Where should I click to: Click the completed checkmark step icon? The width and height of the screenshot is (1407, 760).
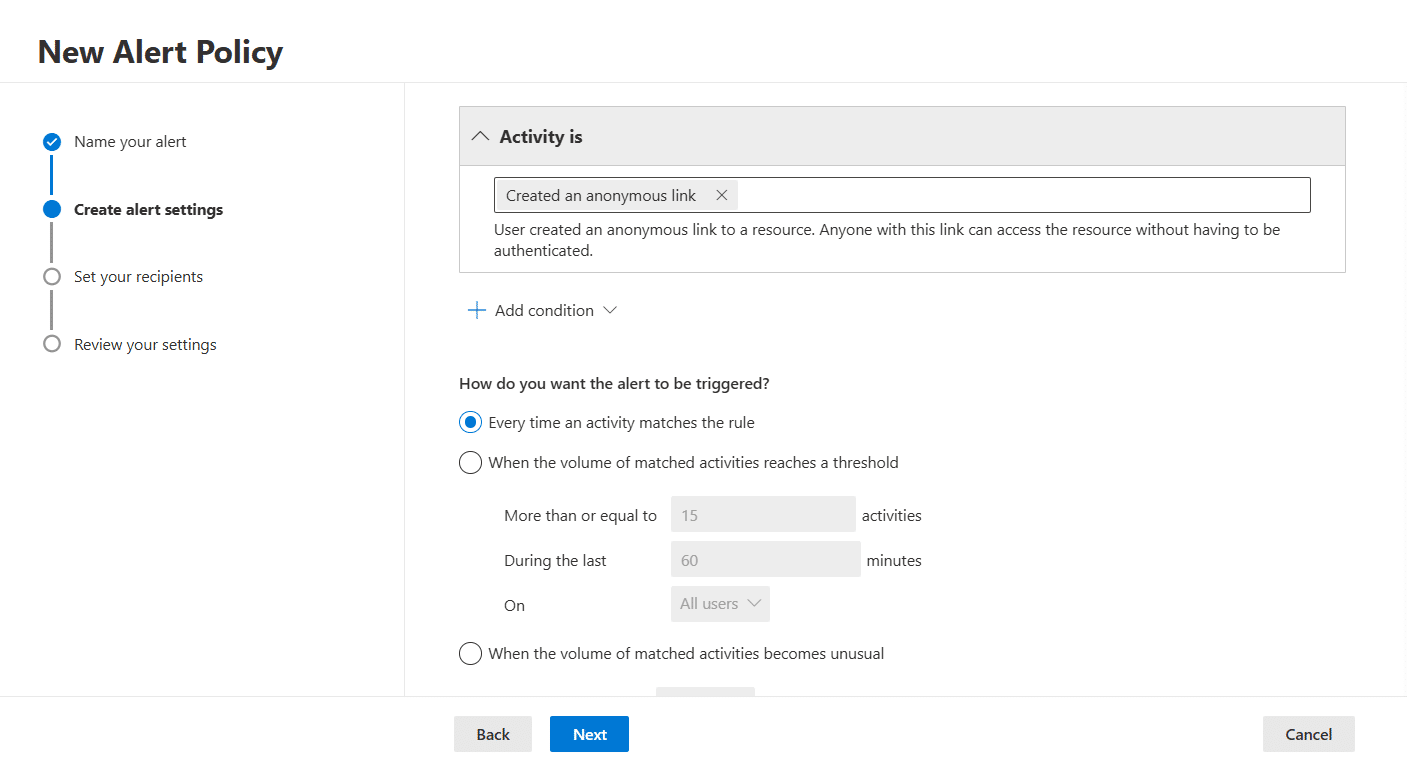52,142
